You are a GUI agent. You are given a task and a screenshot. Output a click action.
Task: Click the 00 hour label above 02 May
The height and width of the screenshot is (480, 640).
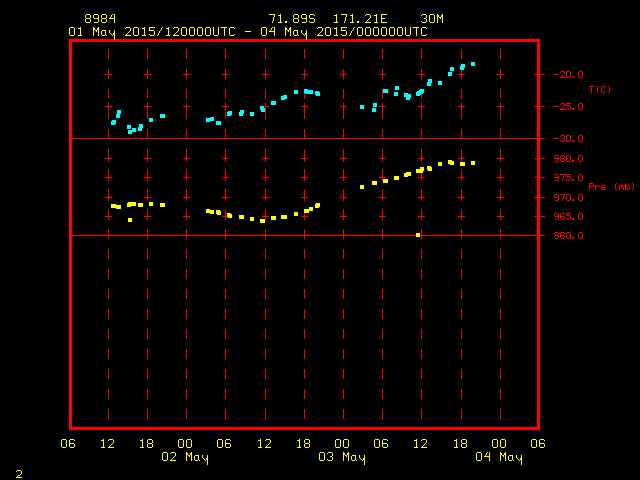tap(185, 444)
